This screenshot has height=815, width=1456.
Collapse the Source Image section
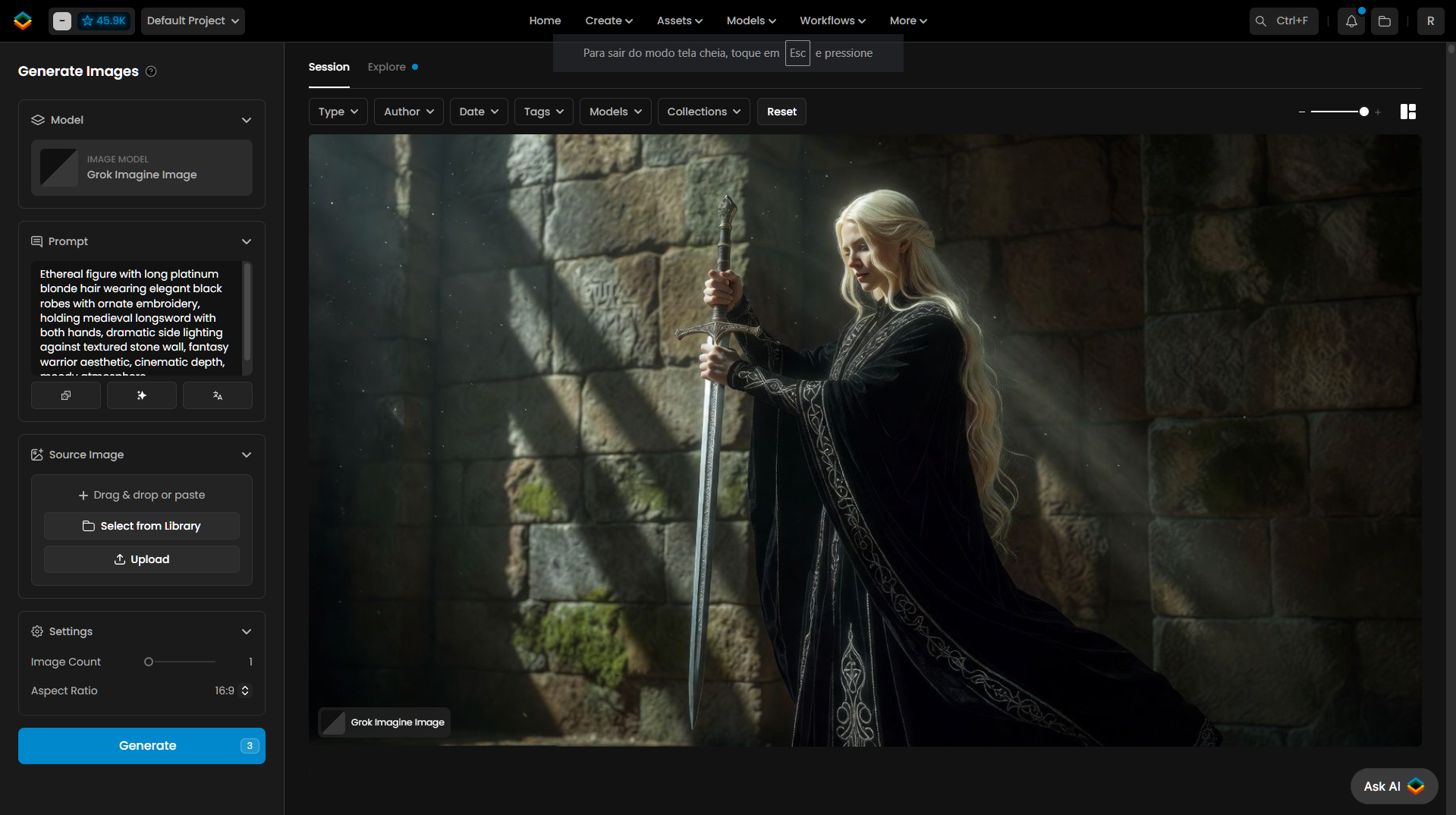[x=247, y=455]
